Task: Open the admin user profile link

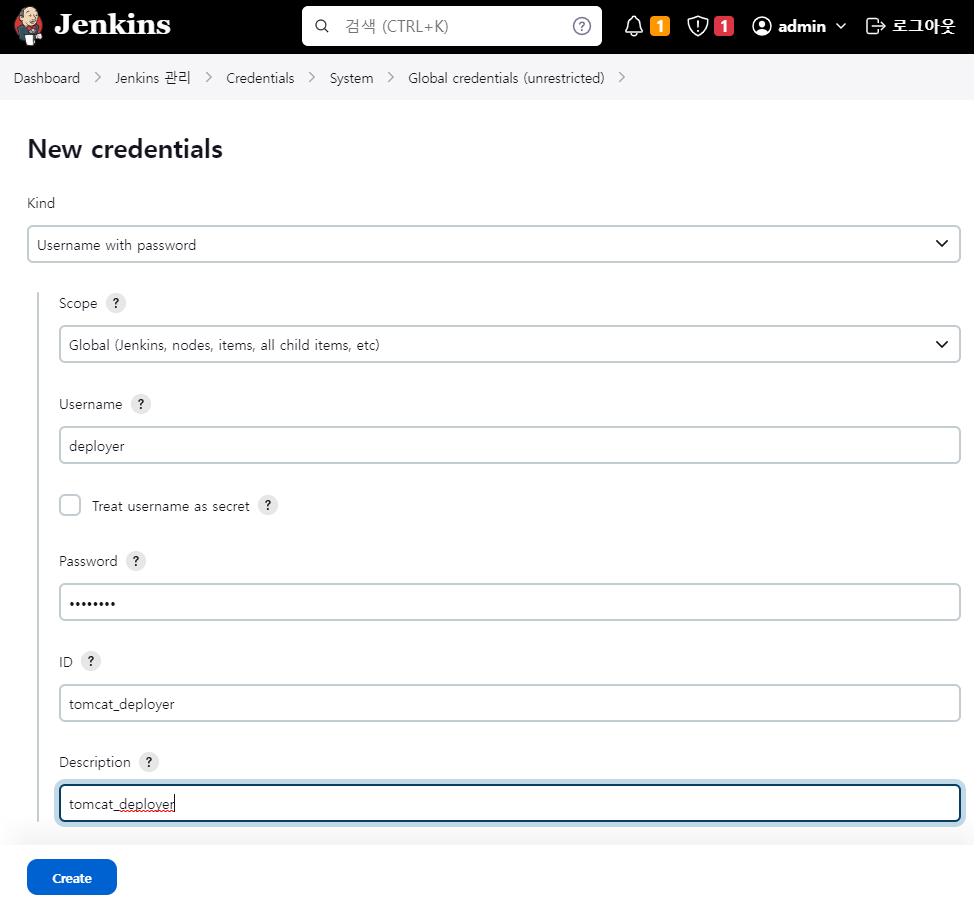Action: (801, 26)
